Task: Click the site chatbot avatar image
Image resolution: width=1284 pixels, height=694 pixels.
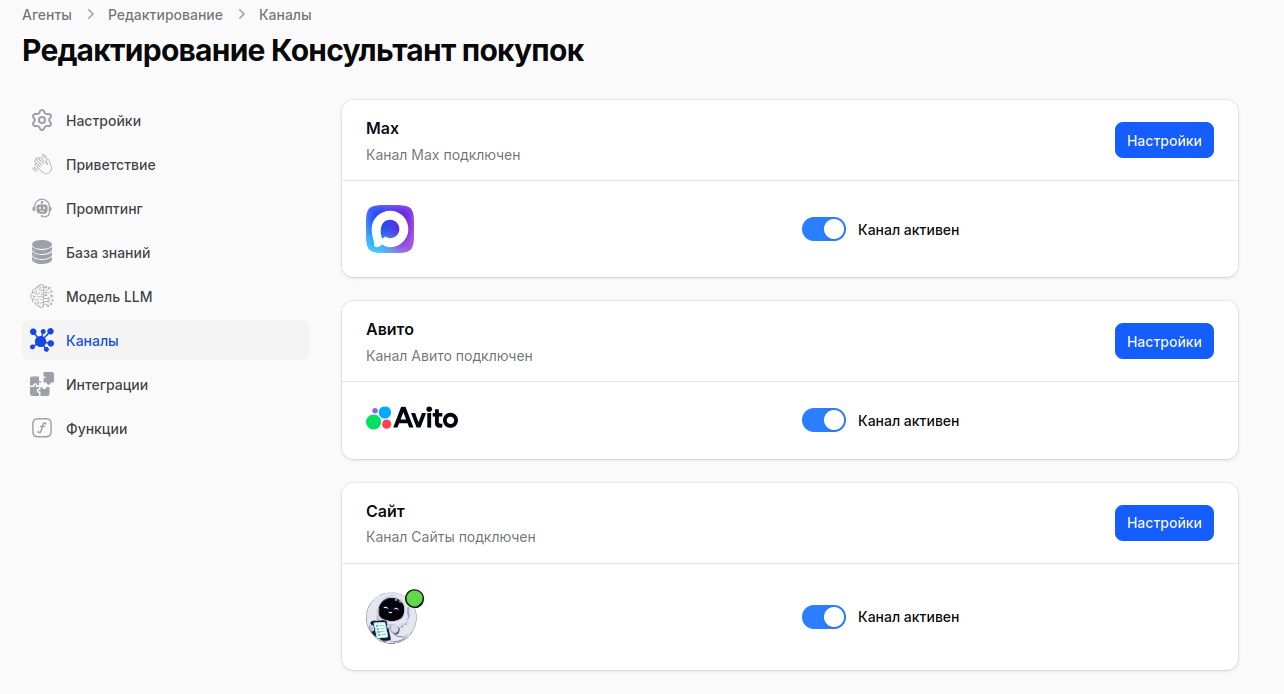Action: (391, 618)
